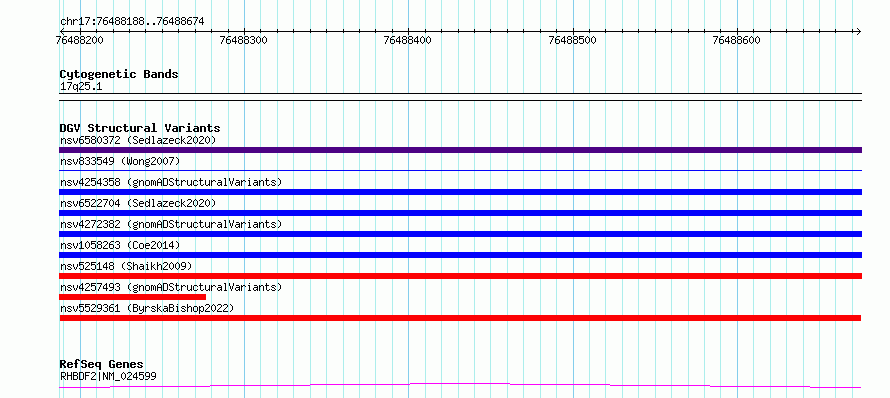The width and height of the screenshot is (890, 398).
Task: Open the DGV Structural Variants track heading
Action: (140, 128)
